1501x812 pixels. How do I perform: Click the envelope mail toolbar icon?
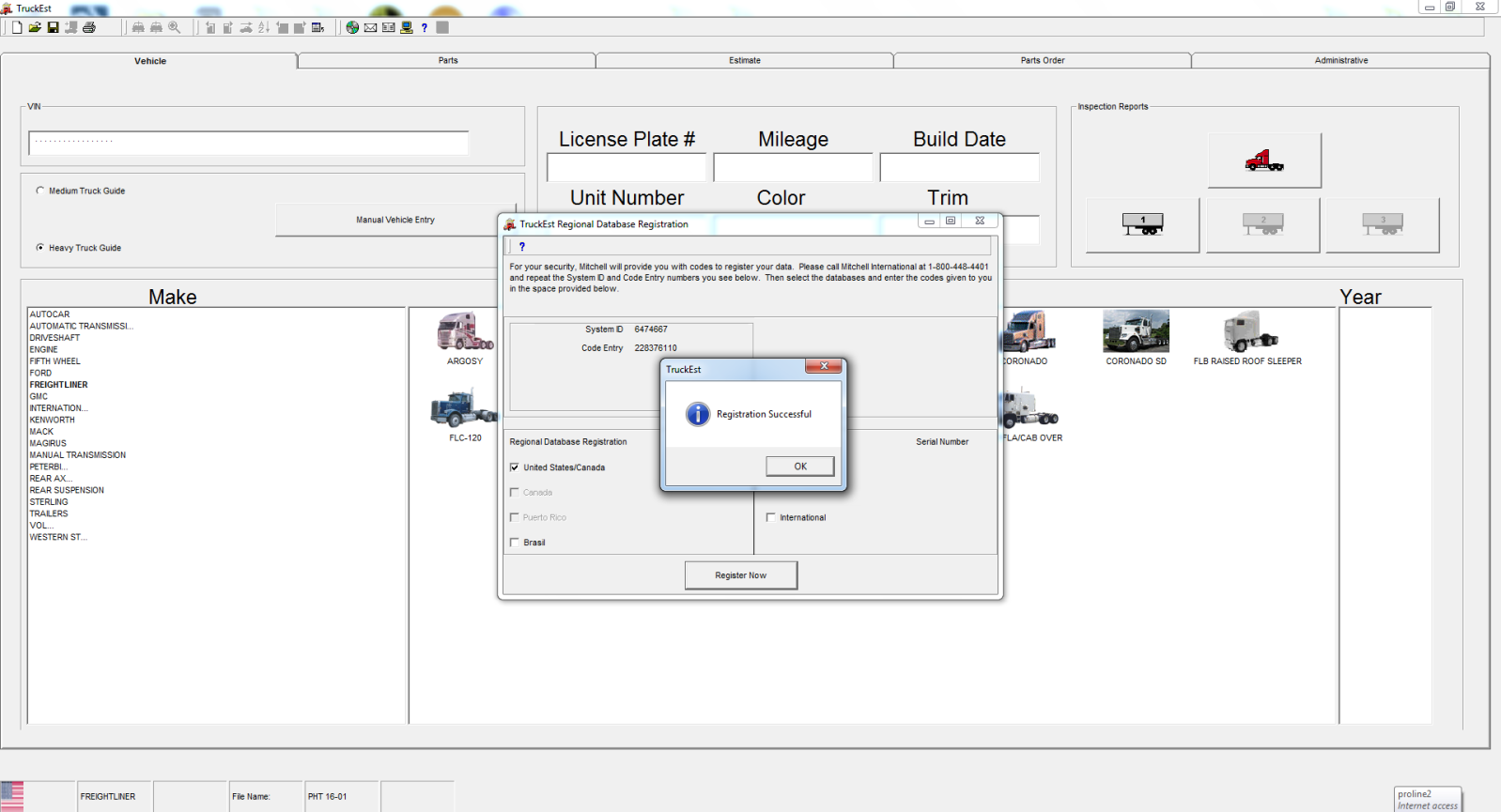click(x=370, y=27)
